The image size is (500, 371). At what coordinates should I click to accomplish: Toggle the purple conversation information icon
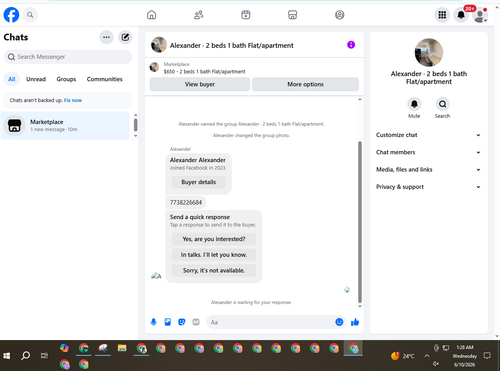[351, 45]
